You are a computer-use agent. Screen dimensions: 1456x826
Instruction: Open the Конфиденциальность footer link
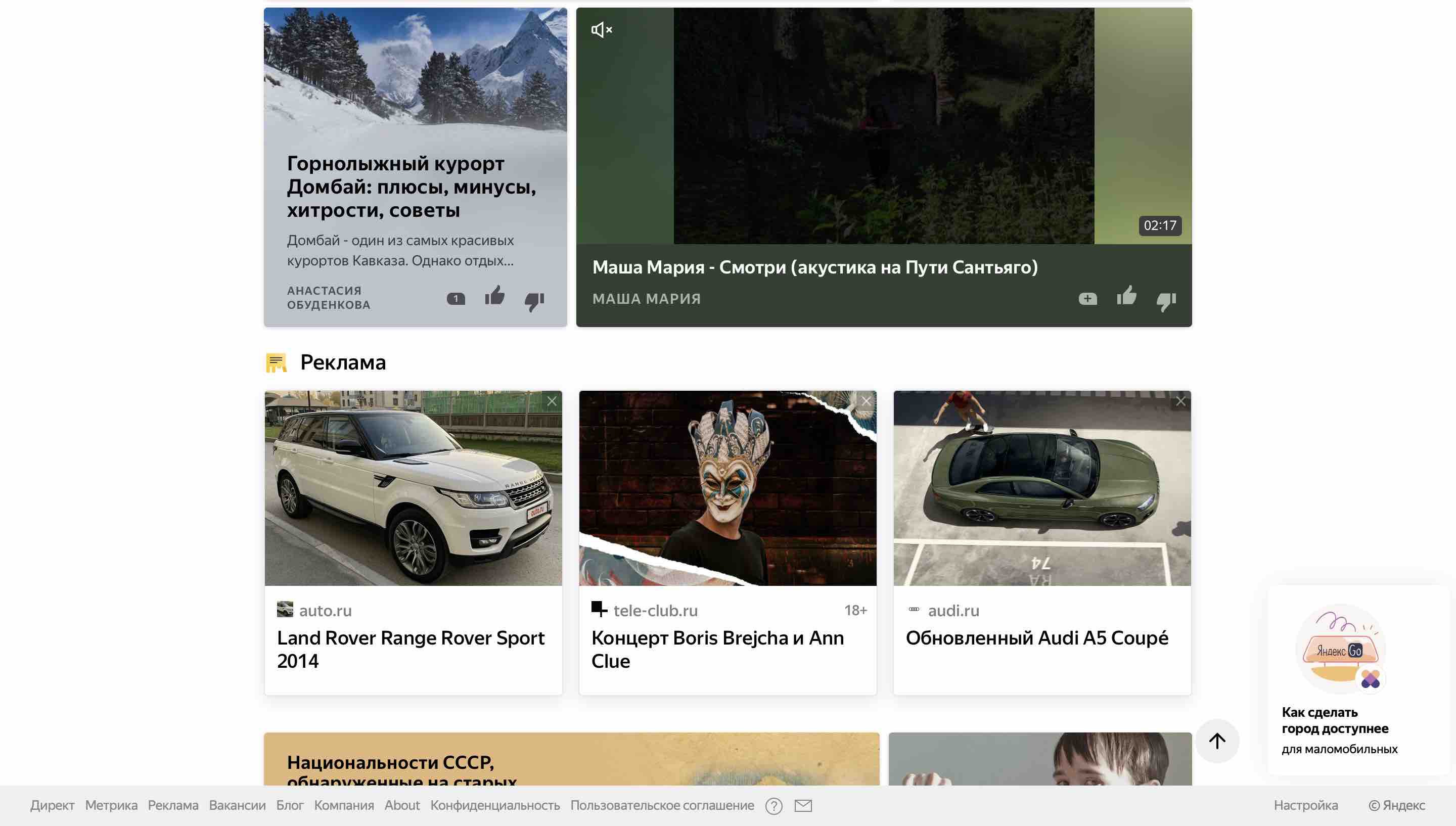click(495, 806)
